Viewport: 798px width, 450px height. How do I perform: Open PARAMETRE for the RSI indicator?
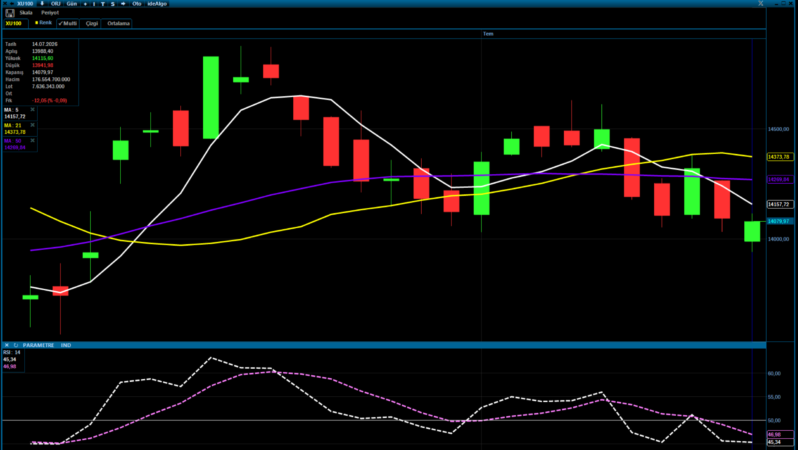[x=38, y=345]
